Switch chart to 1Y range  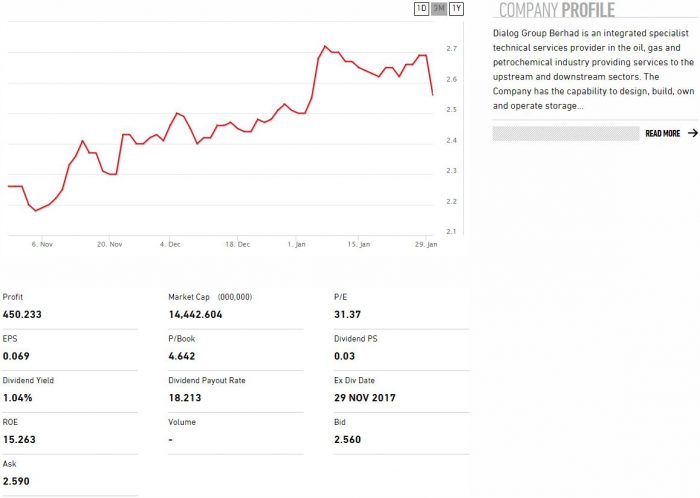[x=457, y=9]
